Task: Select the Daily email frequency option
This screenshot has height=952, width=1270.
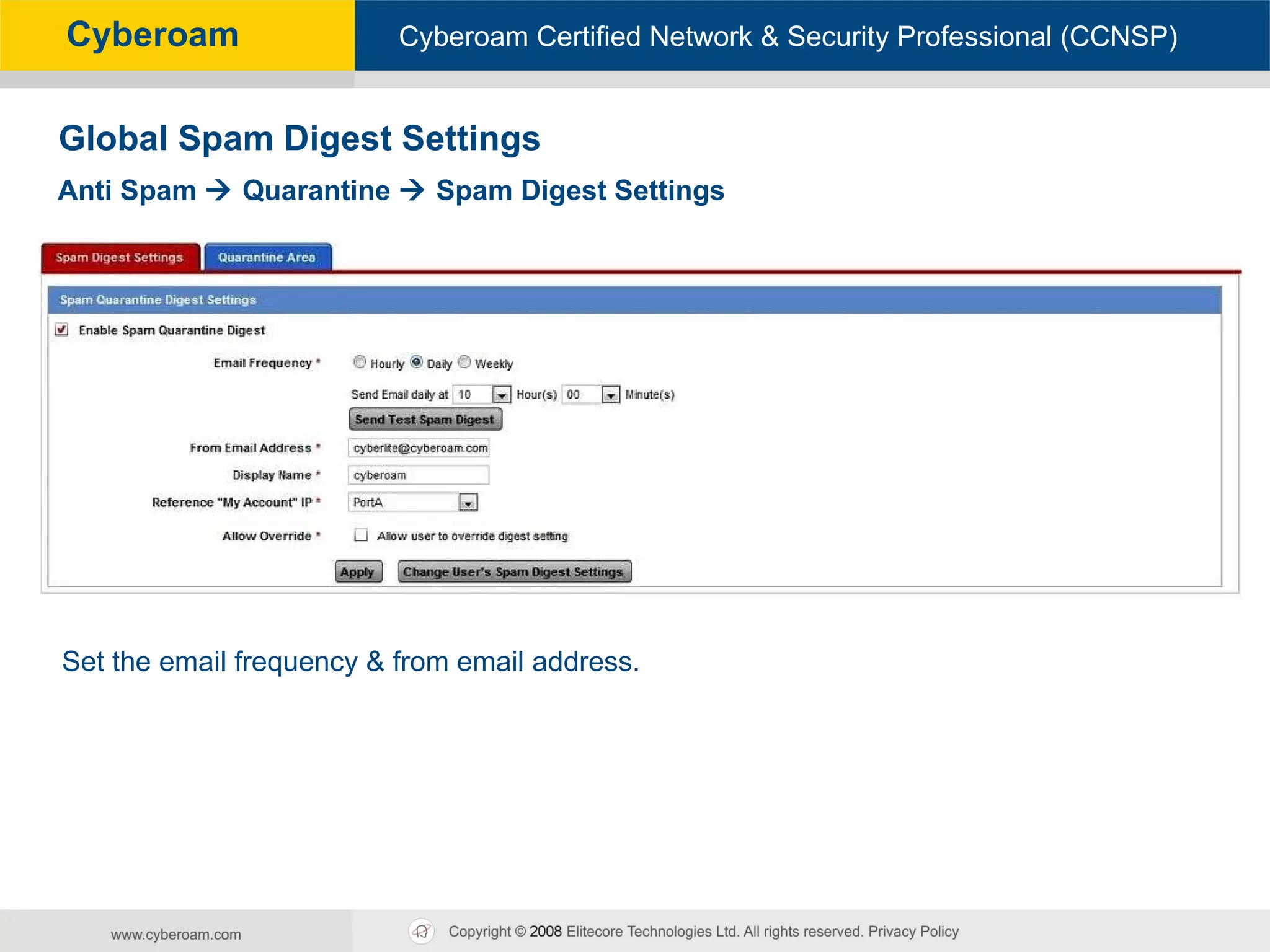Action: click(x=417, y=362)
